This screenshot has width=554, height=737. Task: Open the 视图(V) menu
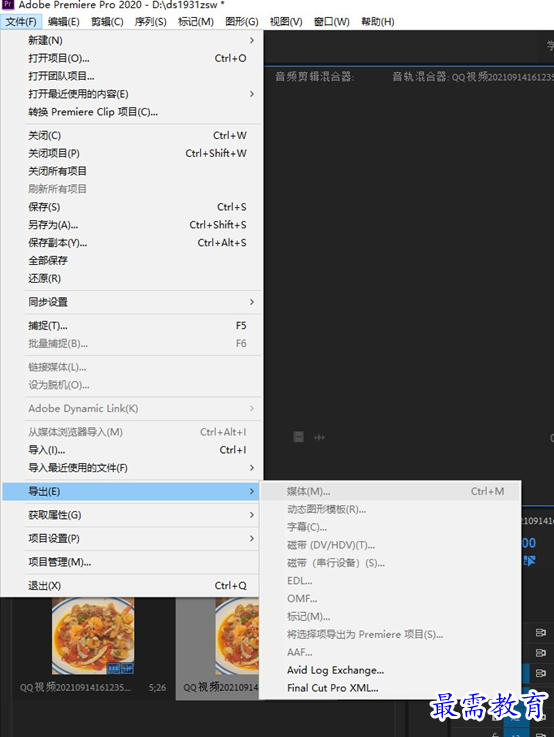286,22
